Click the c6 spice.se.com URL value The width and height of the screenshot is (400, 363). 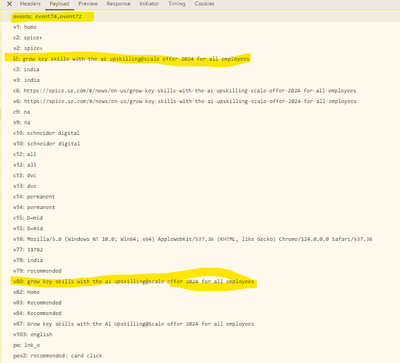point(190,91)
